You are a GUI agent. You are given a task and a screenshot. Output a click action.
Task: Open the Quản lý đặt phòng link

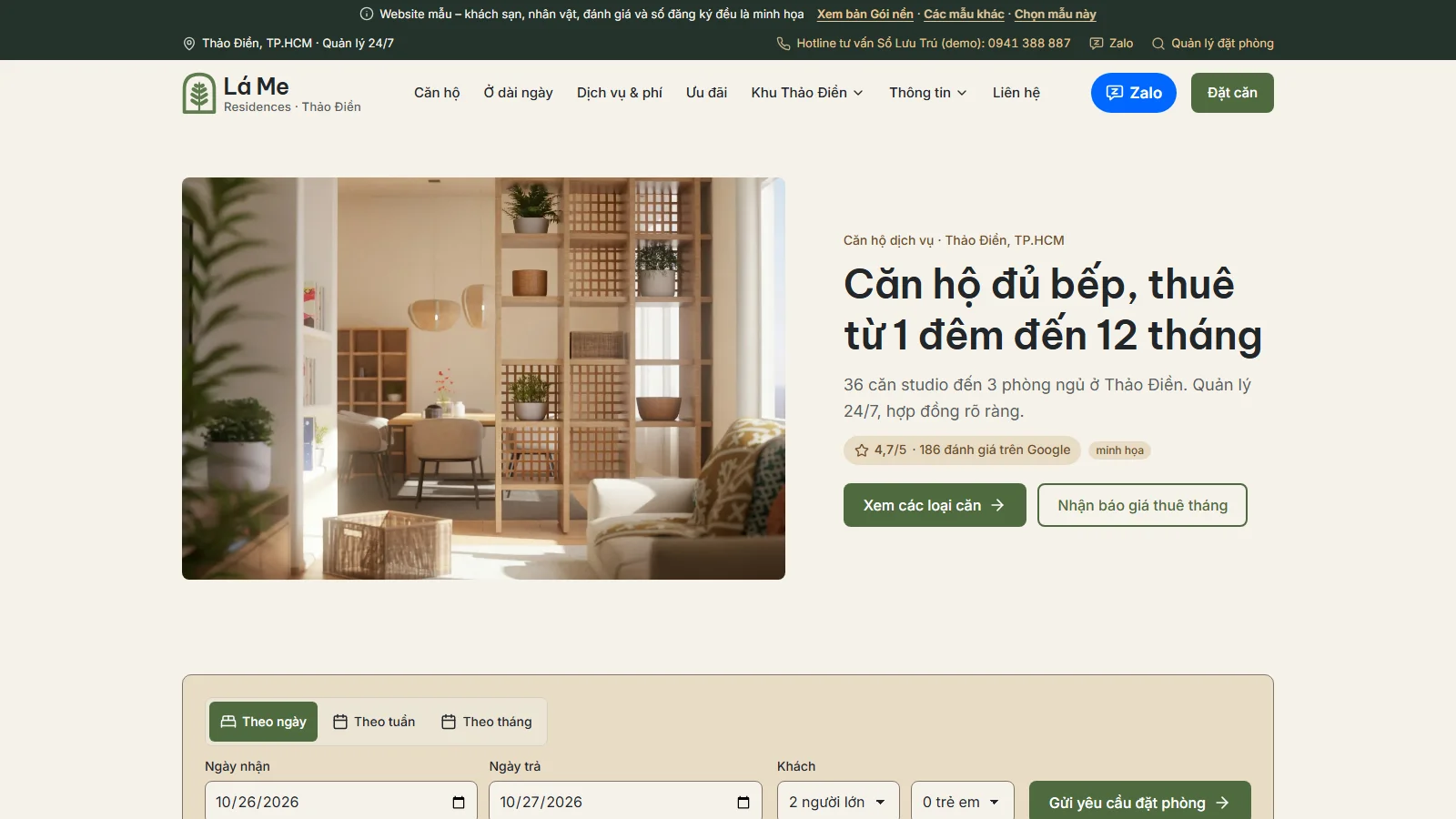pyautogui.click(x=1213, y=44)
